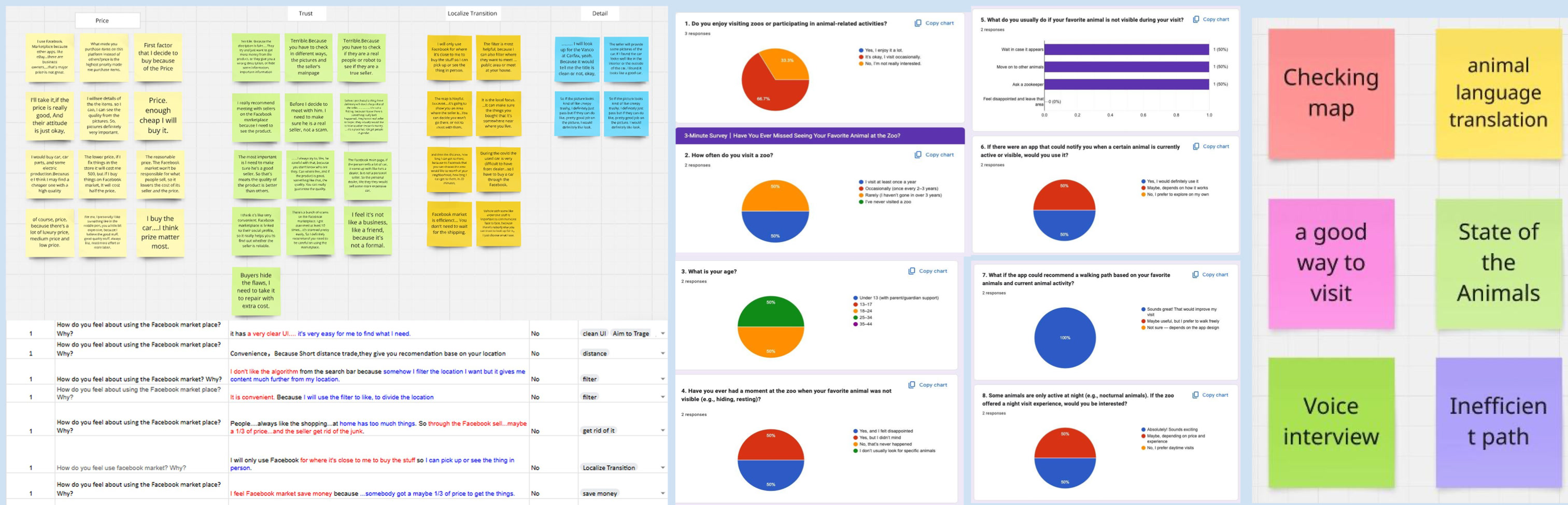1568x505 pixels.
Task: Select the 'Inefficient path' purple sticky note
Action: pyautogui.click(x=1498, y=422)
